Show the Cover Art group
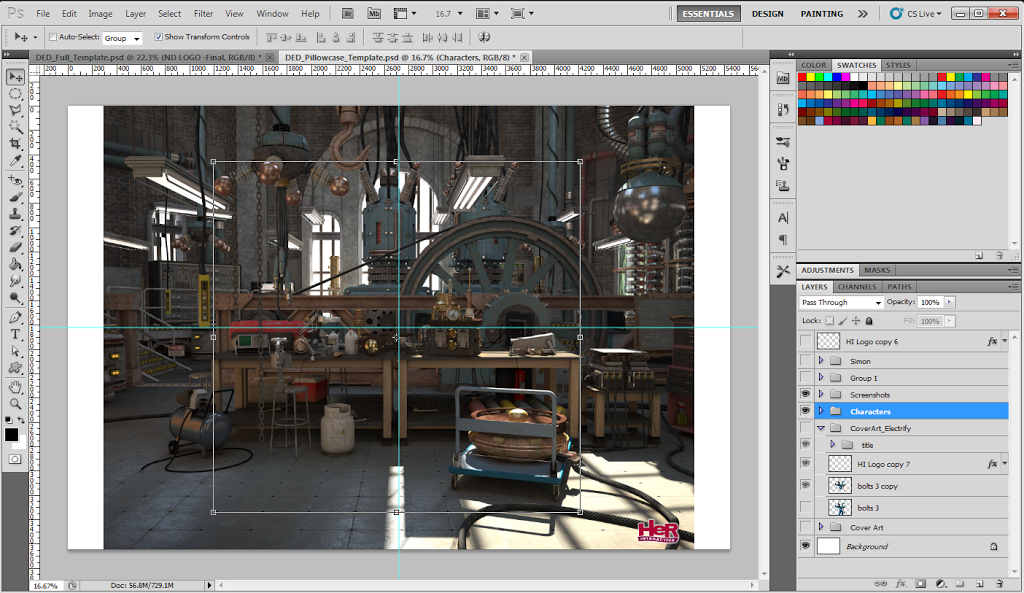The image size is (1024, 593). (x=805, y=527)
